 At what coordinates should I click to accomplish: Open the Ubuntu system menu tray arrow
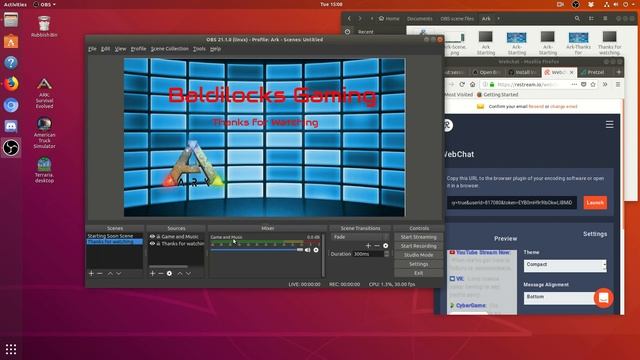coord(633,4)
